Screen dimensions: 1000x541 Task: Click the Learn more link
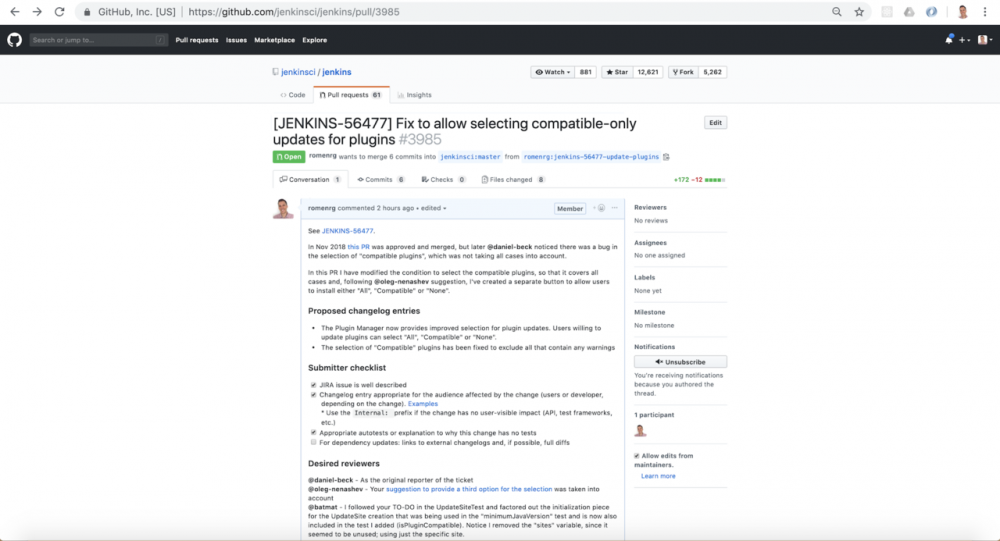click(658, 476)
